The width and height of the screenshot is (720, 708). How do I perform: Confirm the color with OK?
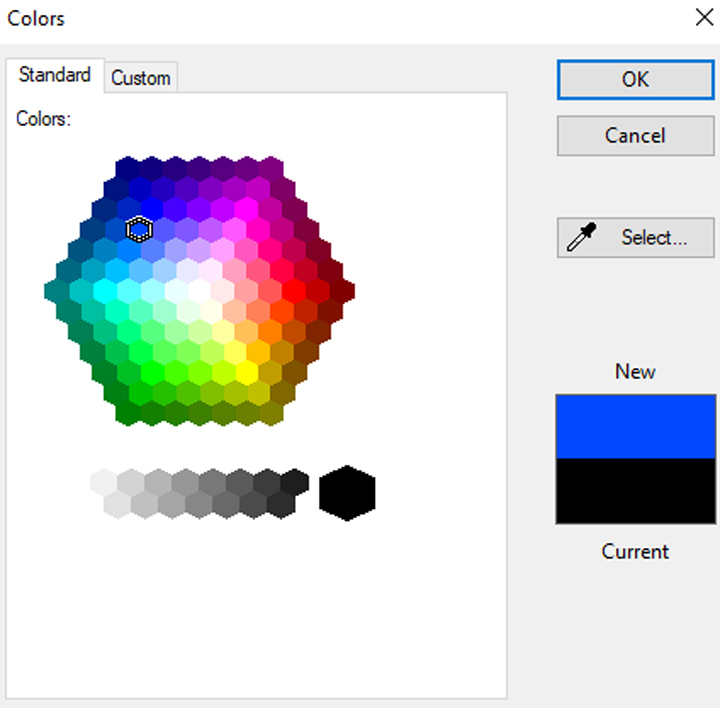click(x=635, y=80)
